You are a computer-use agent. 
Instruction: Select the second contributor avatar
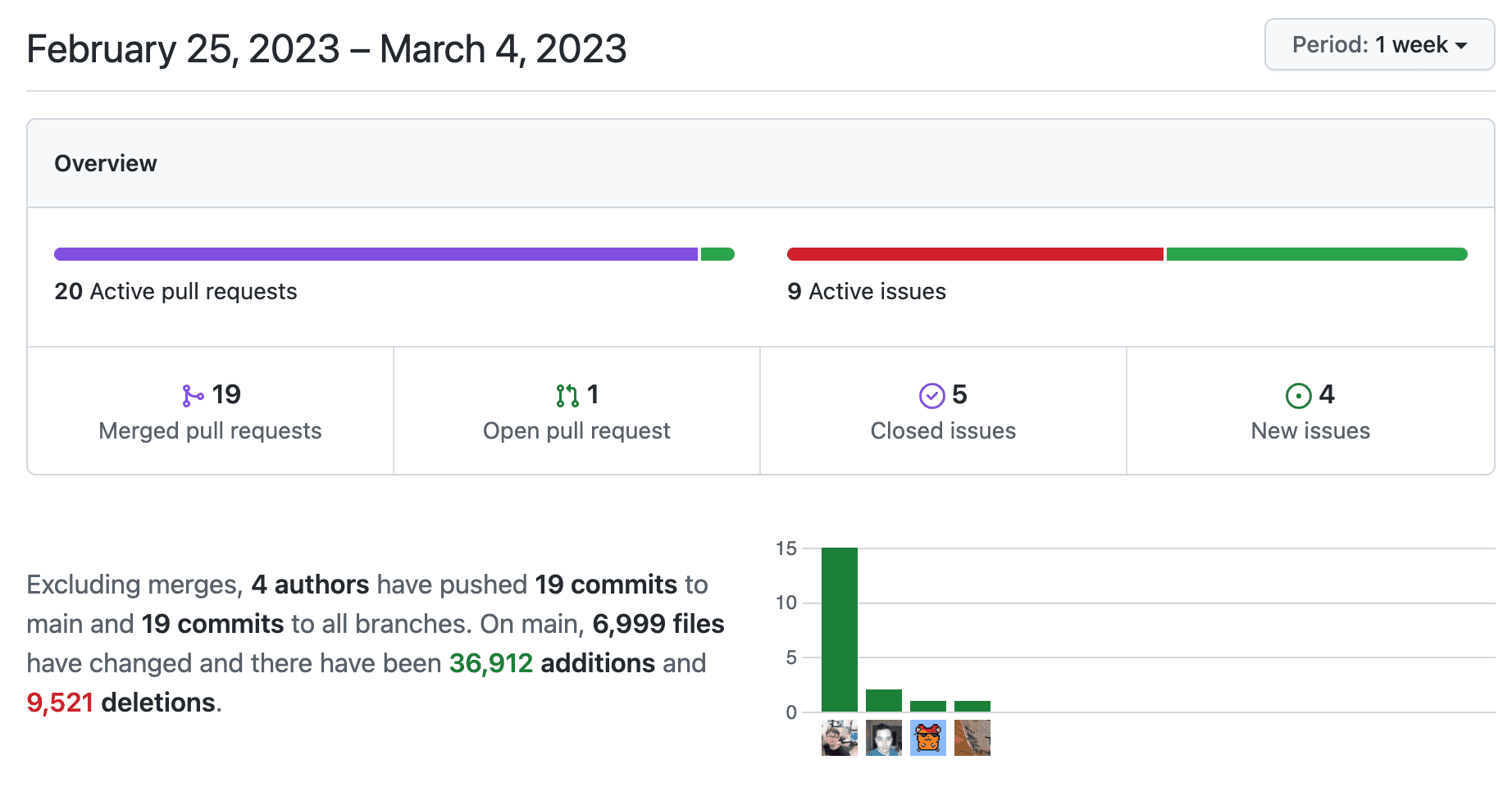coord(883,737)
